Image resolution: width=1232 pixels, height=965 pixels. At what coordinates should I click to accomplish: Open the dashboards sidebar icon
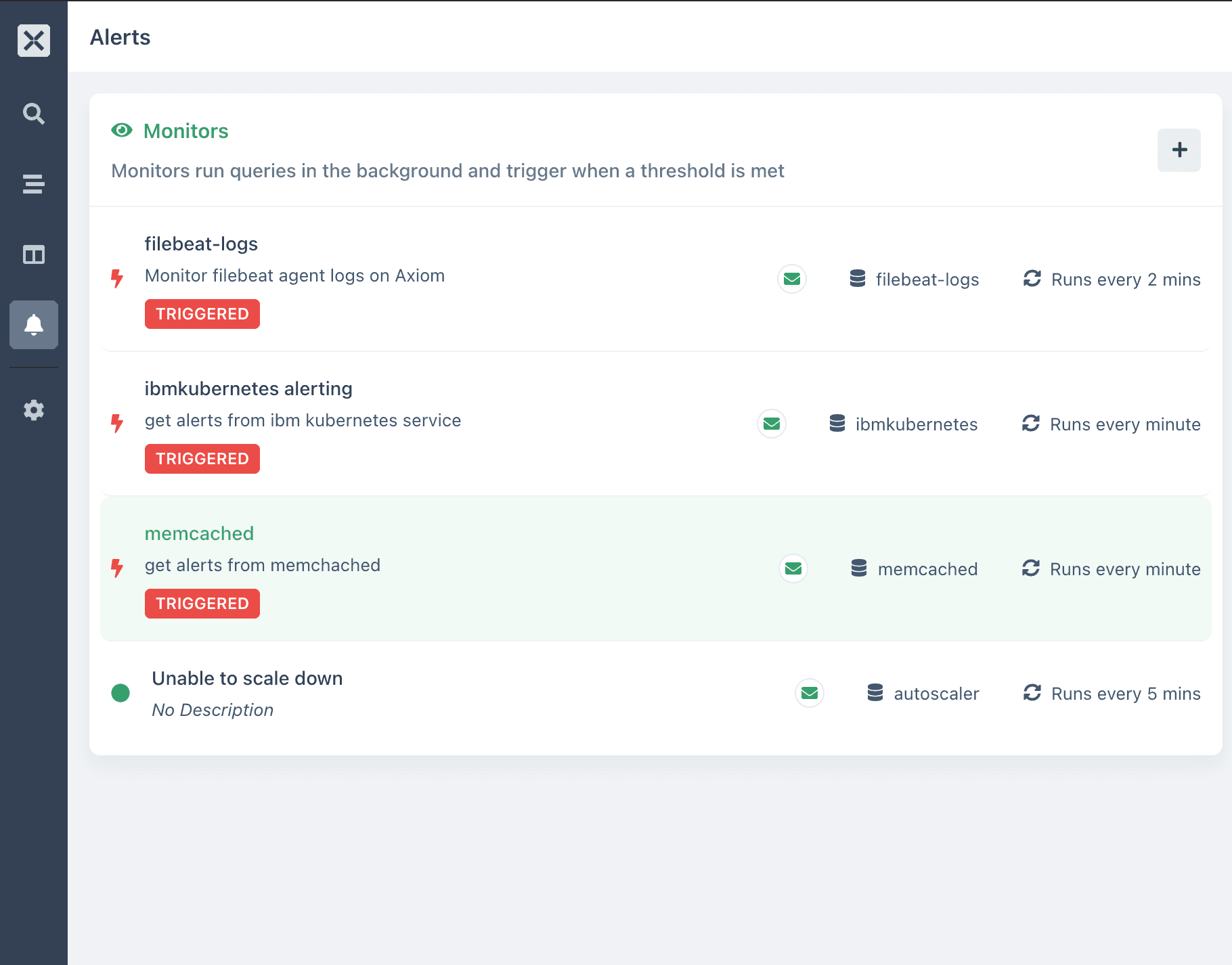tap(33, 255)
